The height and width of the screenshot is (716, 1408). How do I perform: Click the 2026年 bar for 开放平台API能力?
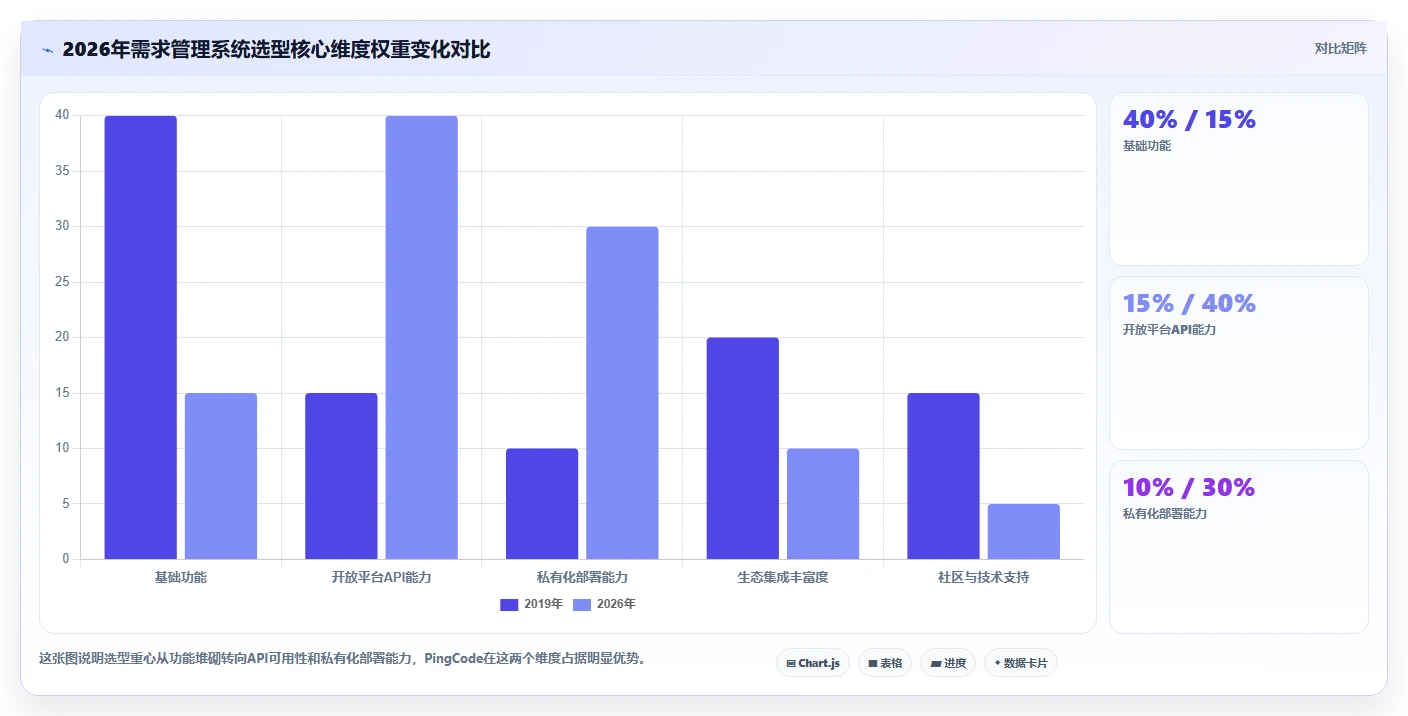tap(422, 337)
